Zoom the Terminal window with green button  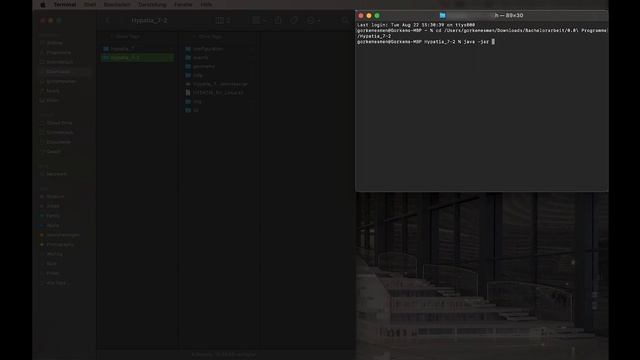point(377,16)
